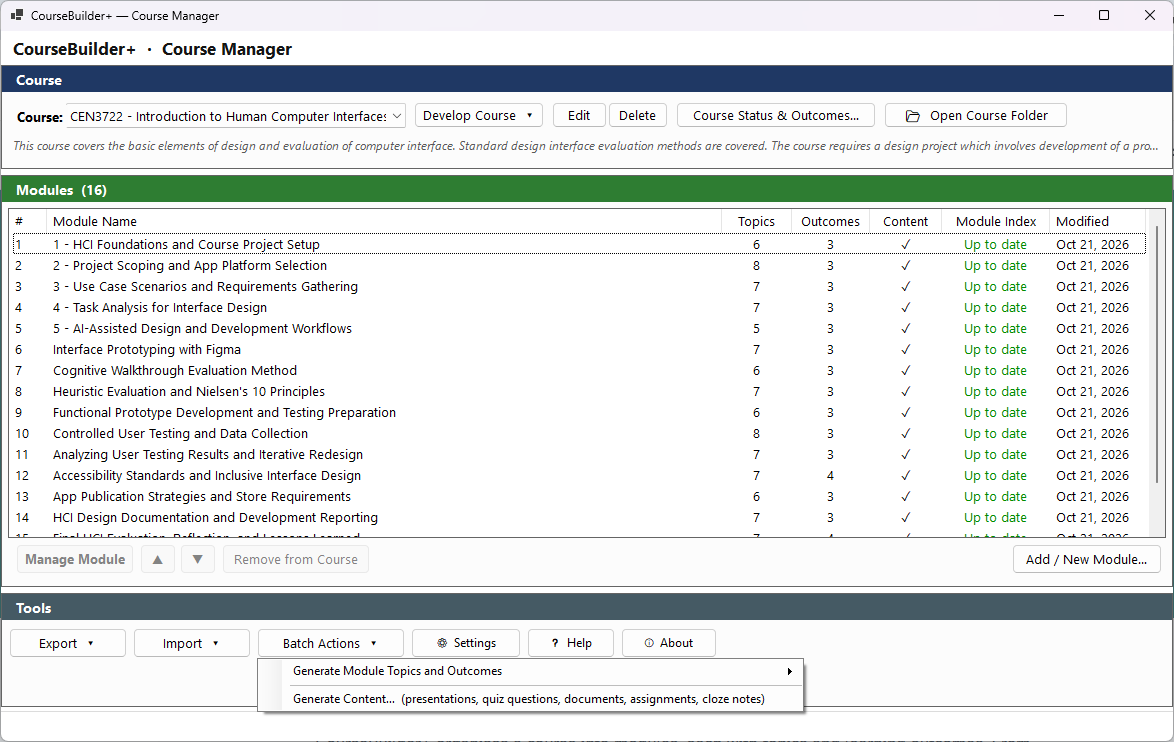Minimize the Course Manager window
Screen dimensions: 1174x742
[x=1059, y=15]
